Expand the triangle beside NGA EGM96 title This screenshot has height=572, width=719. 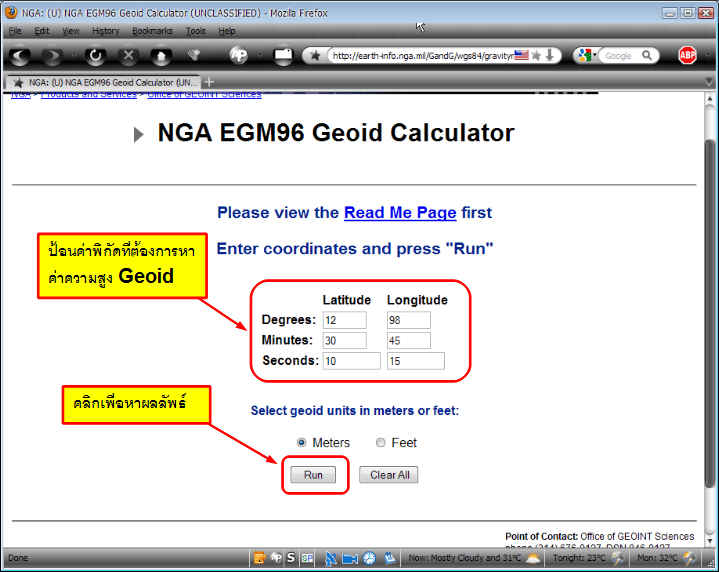138,135
